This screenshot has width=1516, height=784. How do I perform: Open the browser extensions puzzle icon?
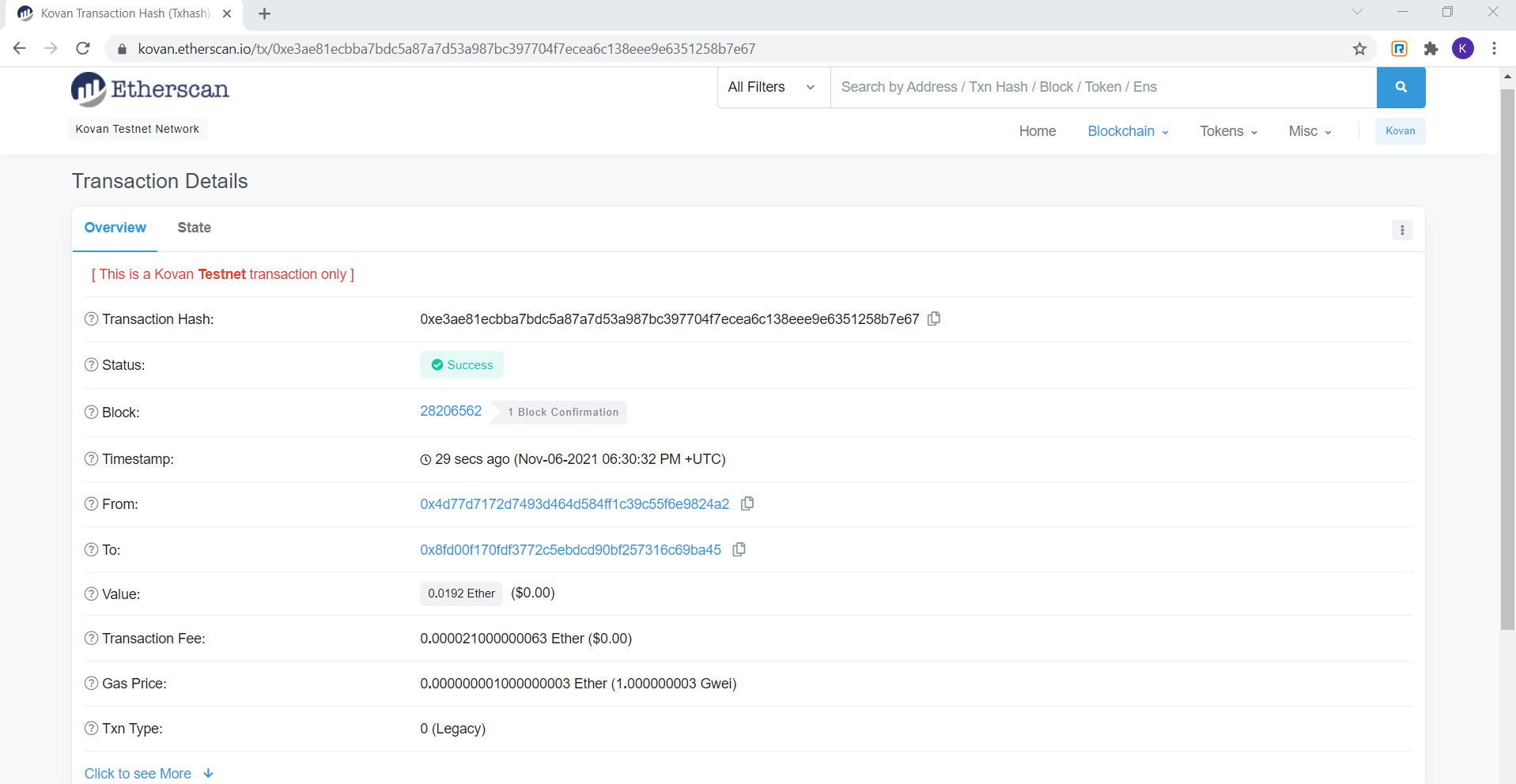[x=1431, y=49]
